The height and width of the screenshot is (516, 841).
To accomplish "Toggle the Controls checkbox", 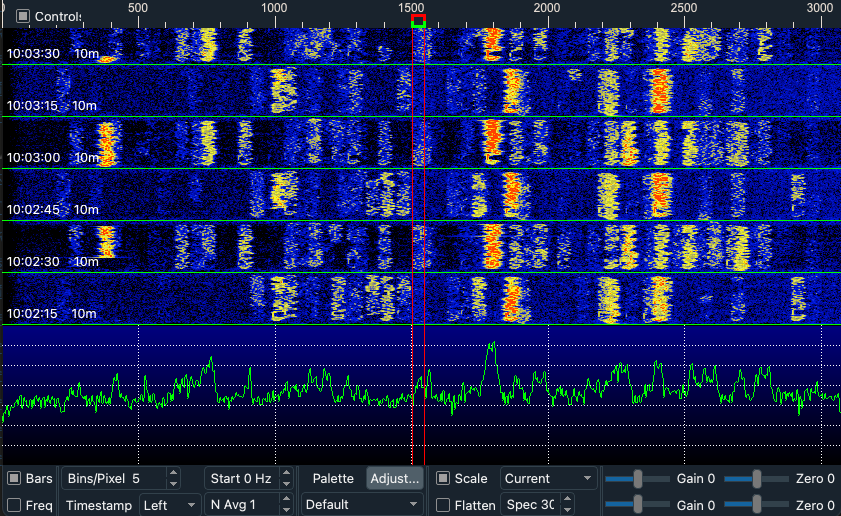I will coord(23,16).
